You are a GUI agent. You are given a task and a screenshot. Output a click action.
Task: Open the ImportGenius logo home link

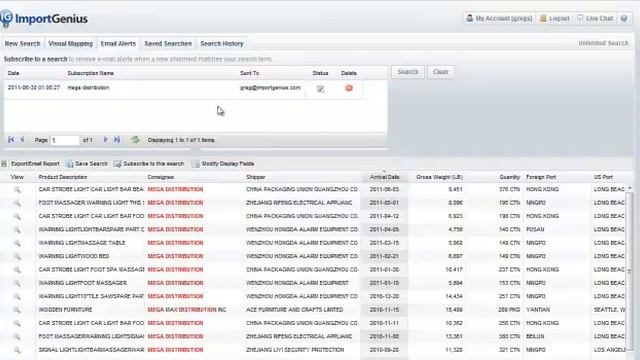coord(44,18)
